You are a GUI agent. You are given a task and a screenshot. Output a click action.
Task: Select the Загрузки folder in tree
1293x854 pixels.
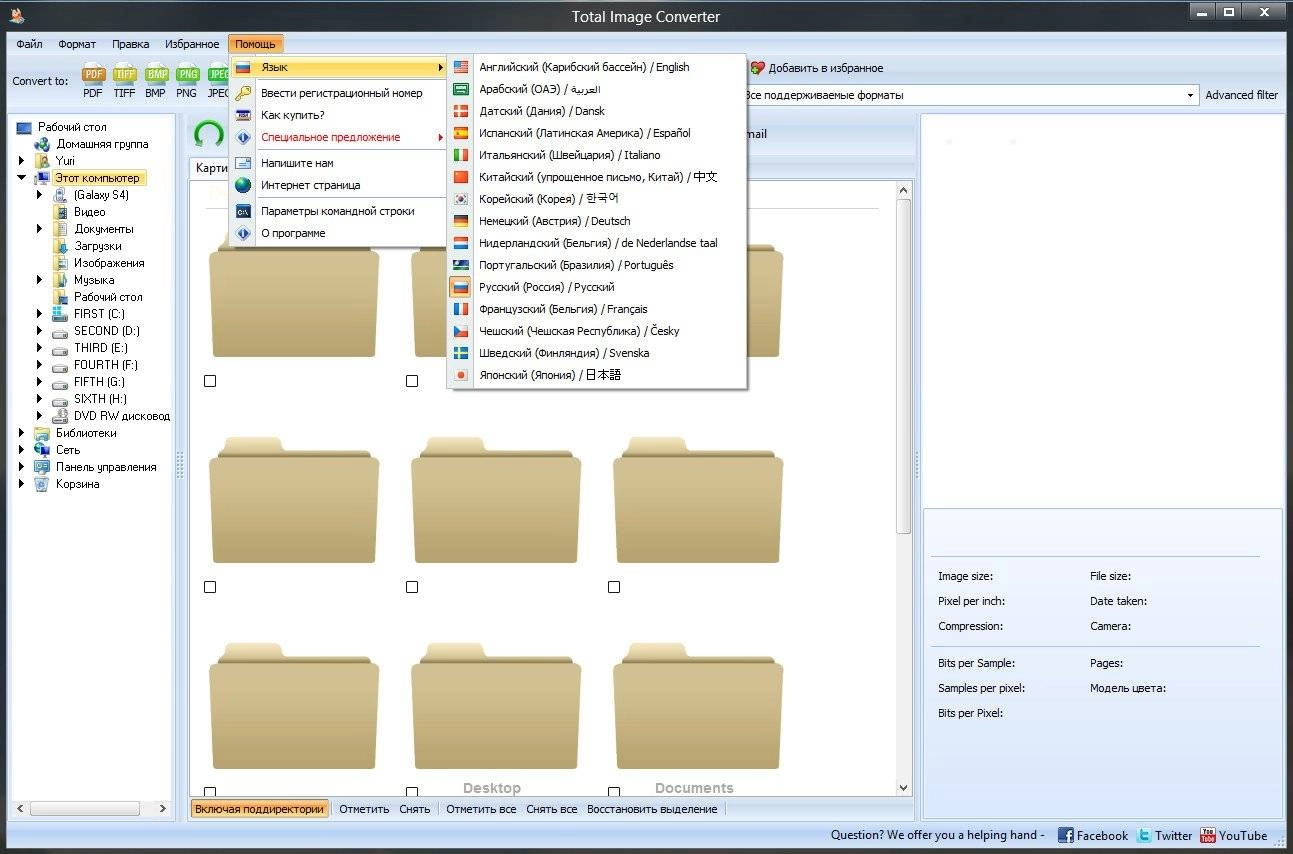pos(98,246)
